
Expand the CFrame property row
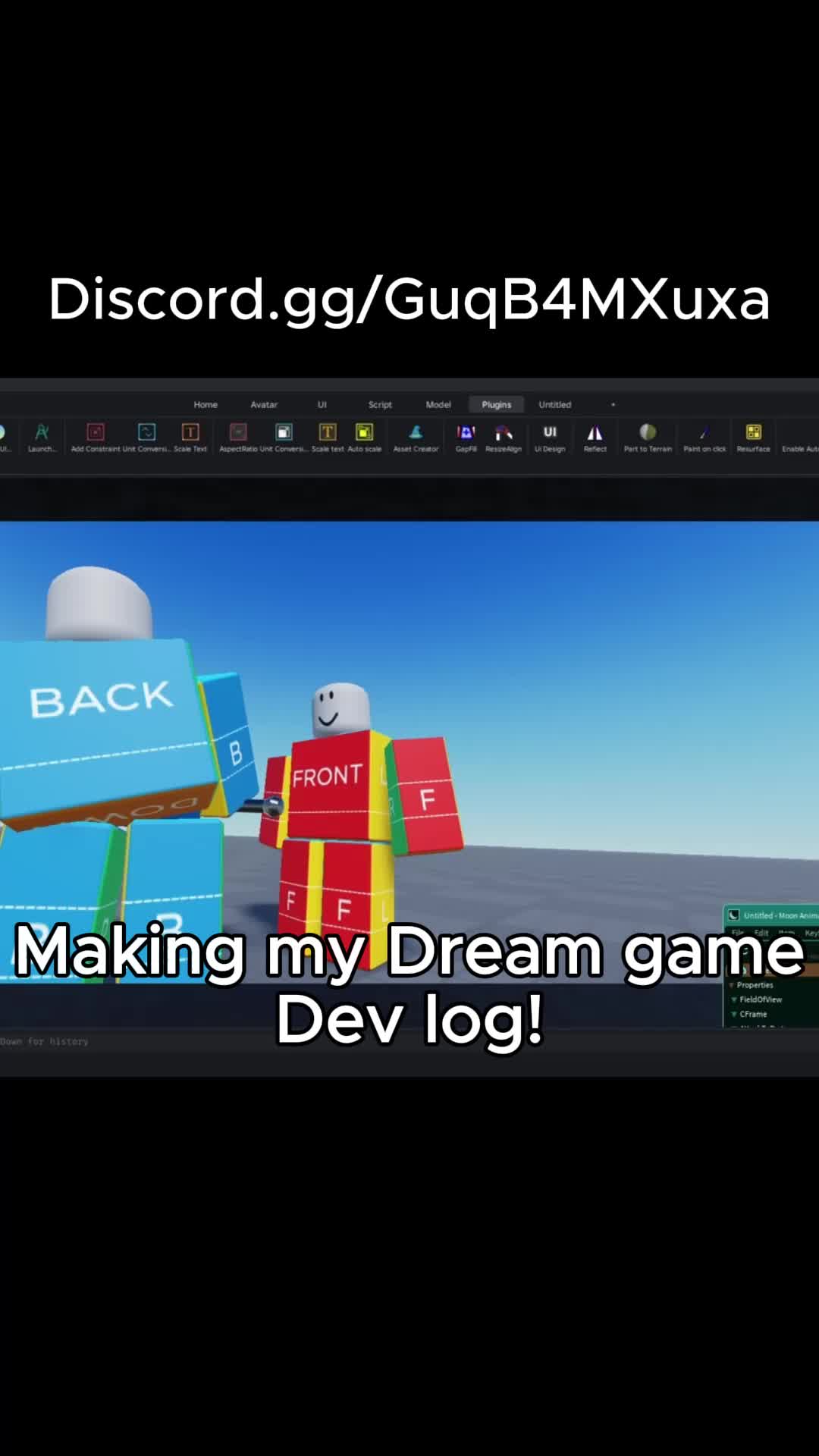coord(734,1014)
